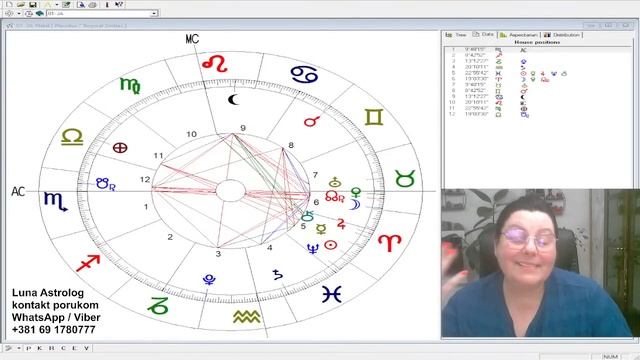Click the printer icon in the toolbar
The width and height of the screenshot is (640, 360).
click(x=93, y=4)
